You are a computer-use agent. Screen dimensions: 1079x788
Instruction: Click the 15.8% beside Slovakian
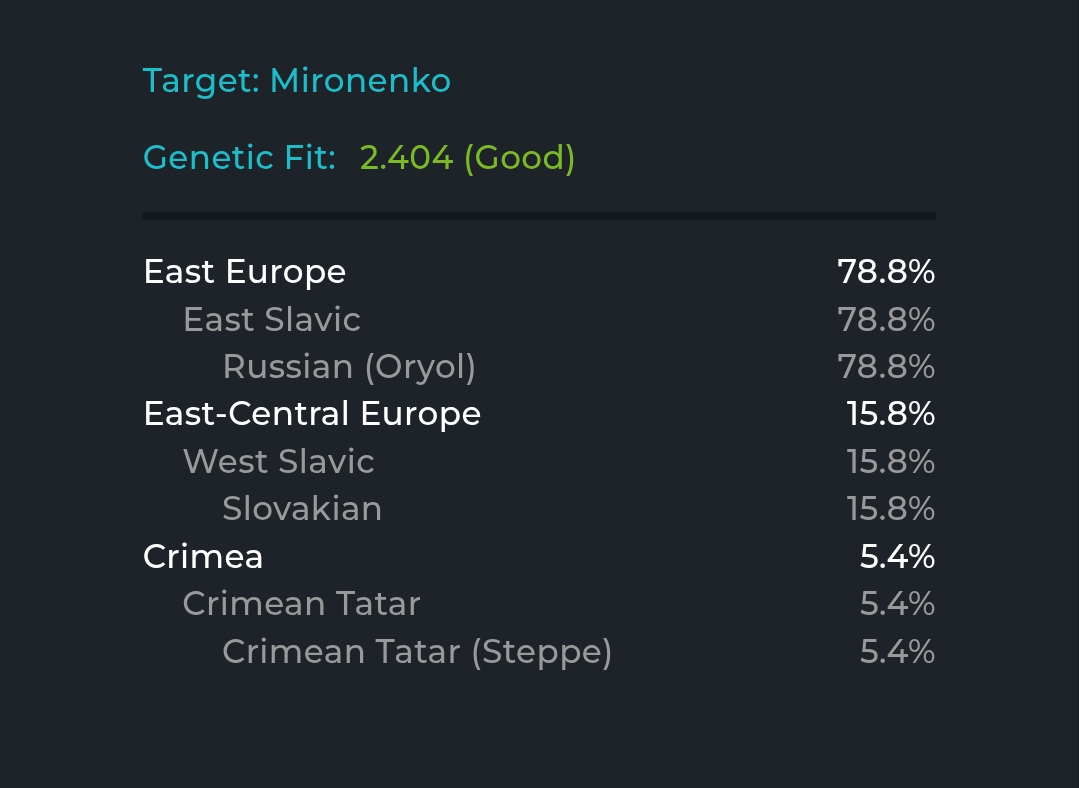click(891, 509)
